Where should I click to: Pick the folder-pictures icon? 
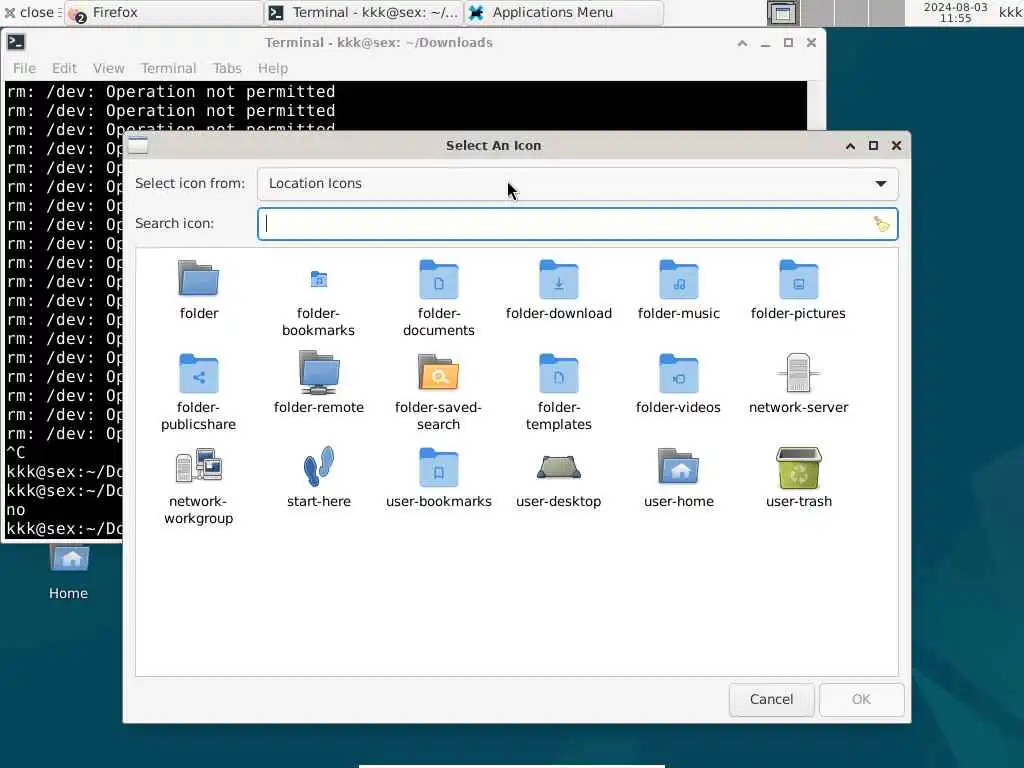tap(798, 279)
